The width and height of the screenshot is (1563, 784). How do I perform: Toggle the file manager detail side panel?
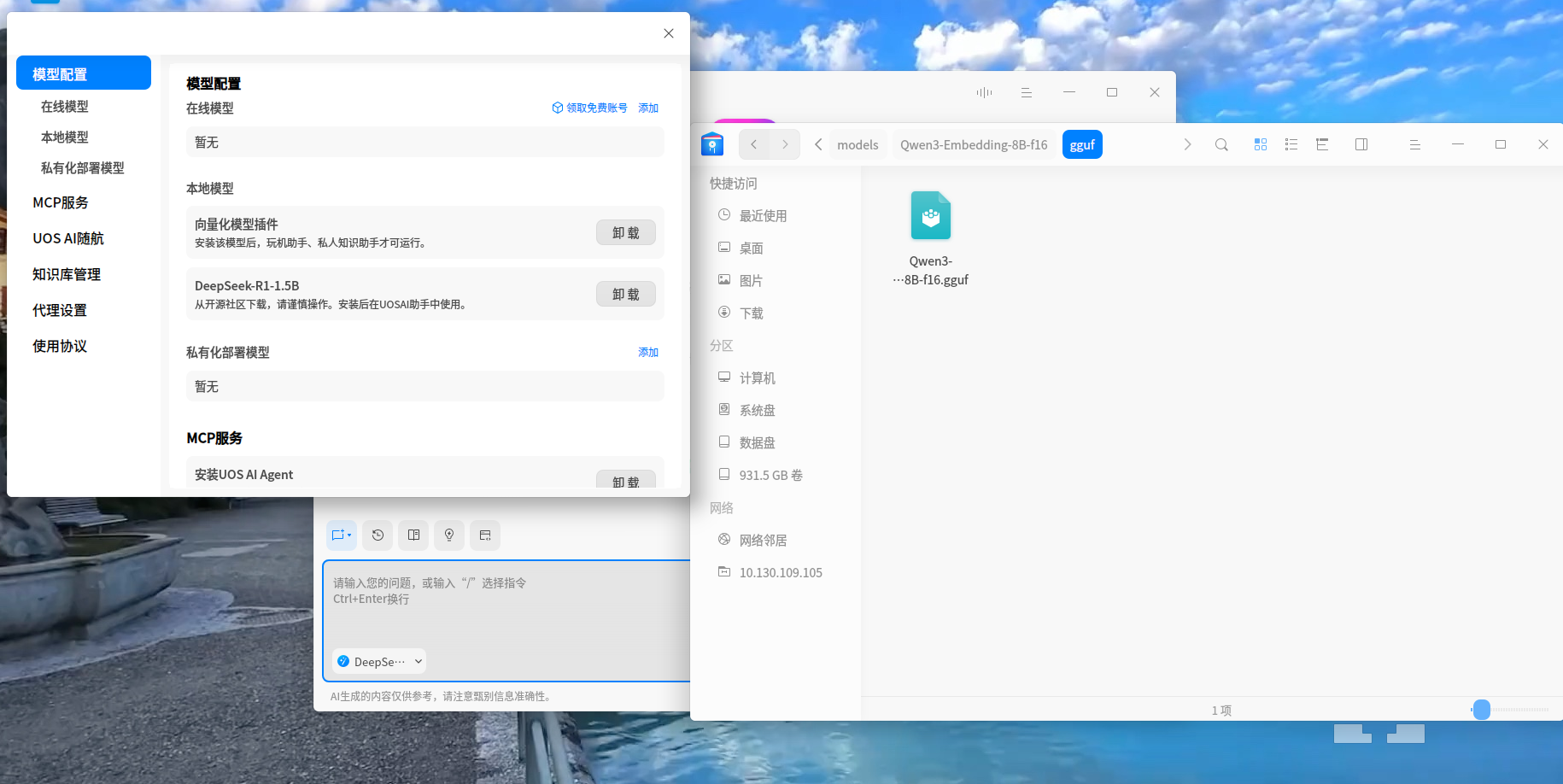click(1361, 144)
